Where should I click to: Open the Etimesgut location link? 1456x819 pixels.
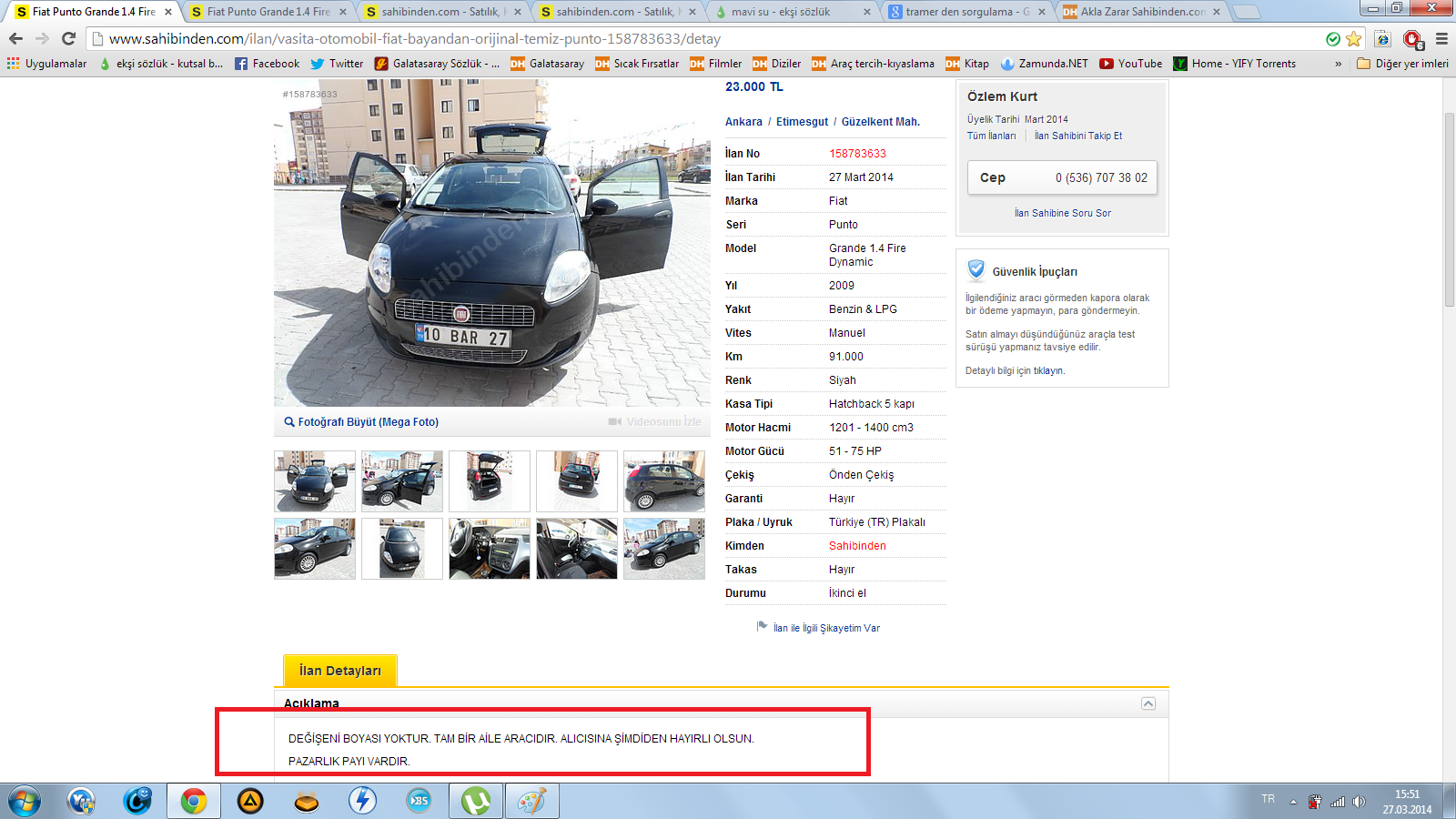click(x=802, y=122)
